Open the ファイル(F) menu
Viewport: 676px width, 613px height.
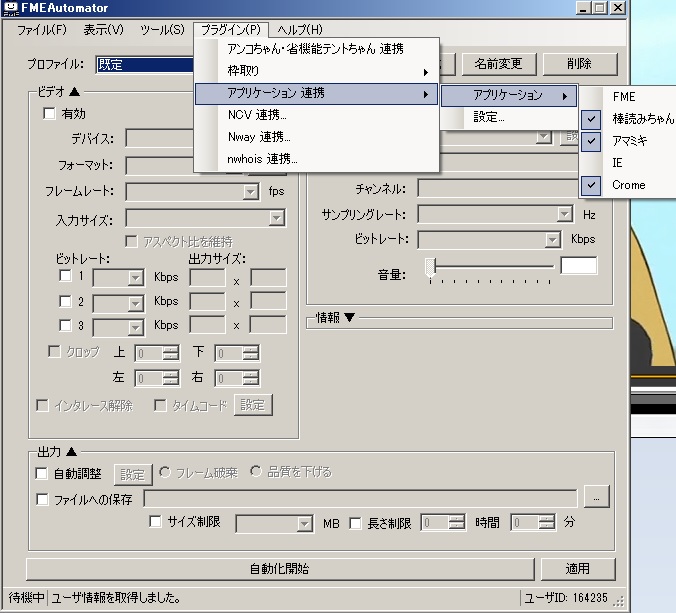pyautogui.click(x=42, y=30)
